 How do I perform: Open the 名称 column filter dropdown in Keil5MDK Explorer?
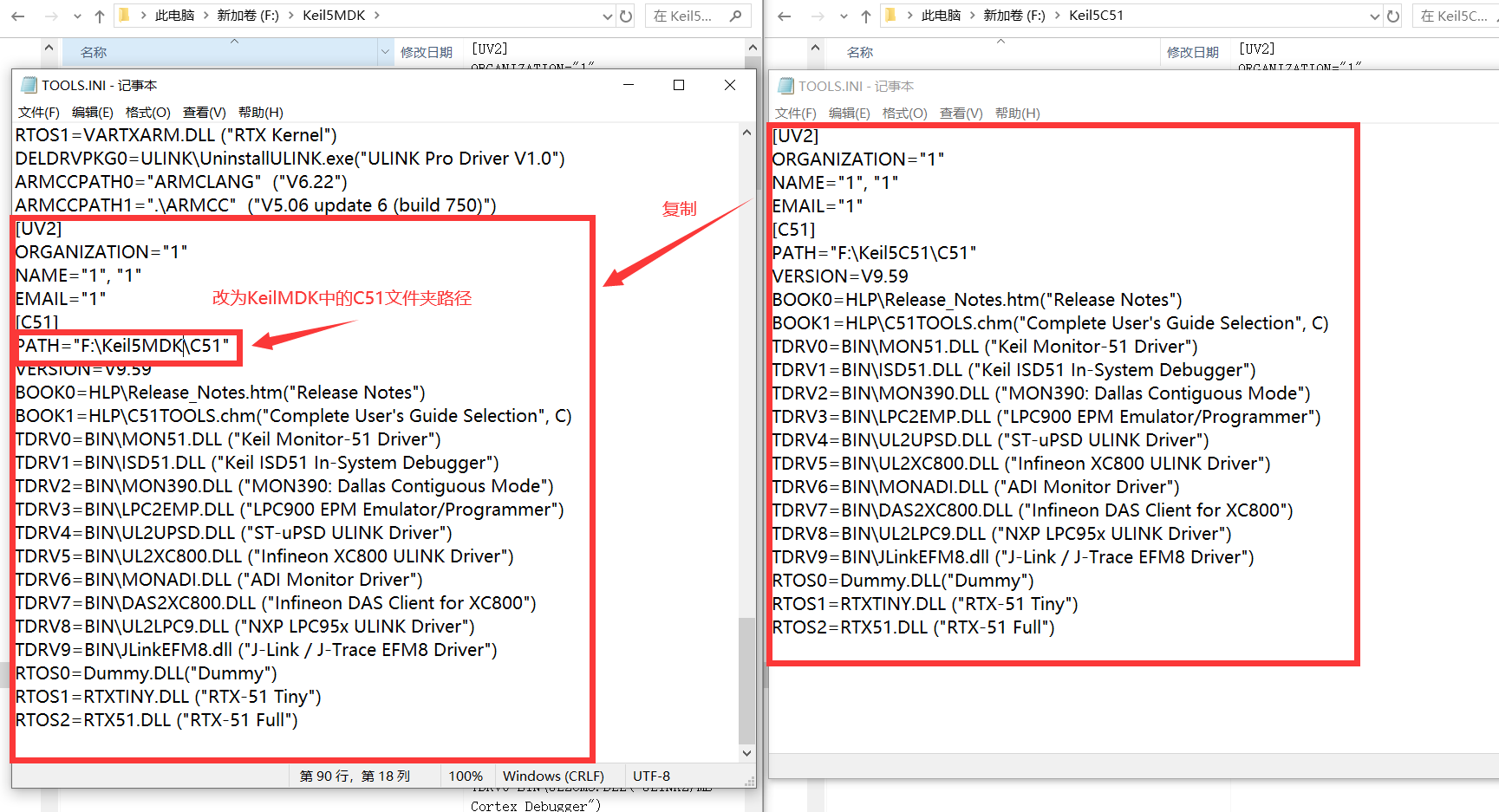385,52
